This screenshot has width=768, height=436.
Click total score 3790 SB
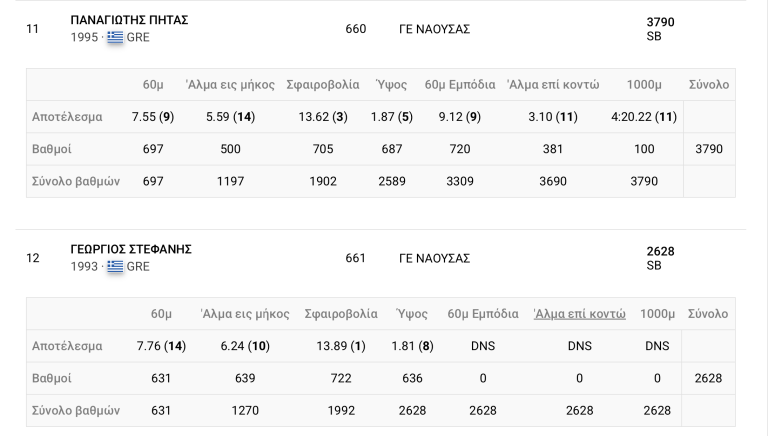point(660,29)
